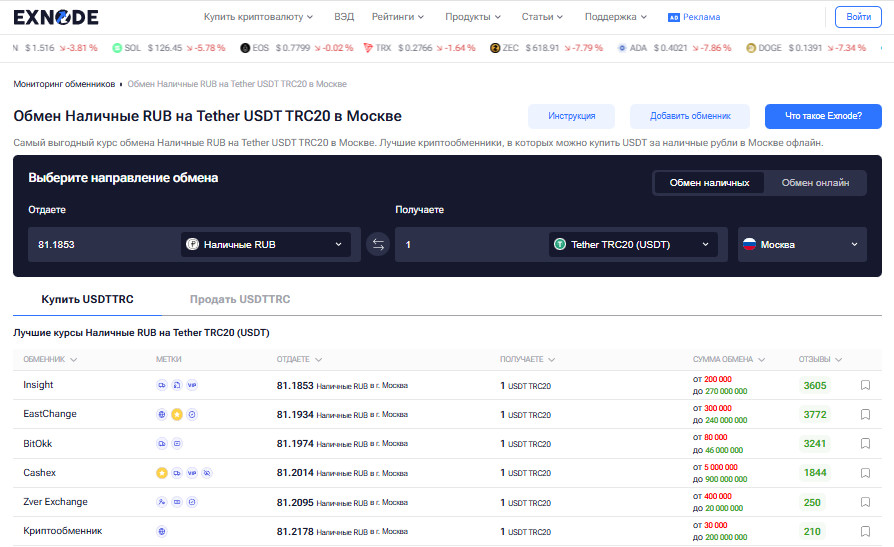This screenshot has width=894, height=547.
Task: Click the EXNODE logo
Action: [56, 17]
